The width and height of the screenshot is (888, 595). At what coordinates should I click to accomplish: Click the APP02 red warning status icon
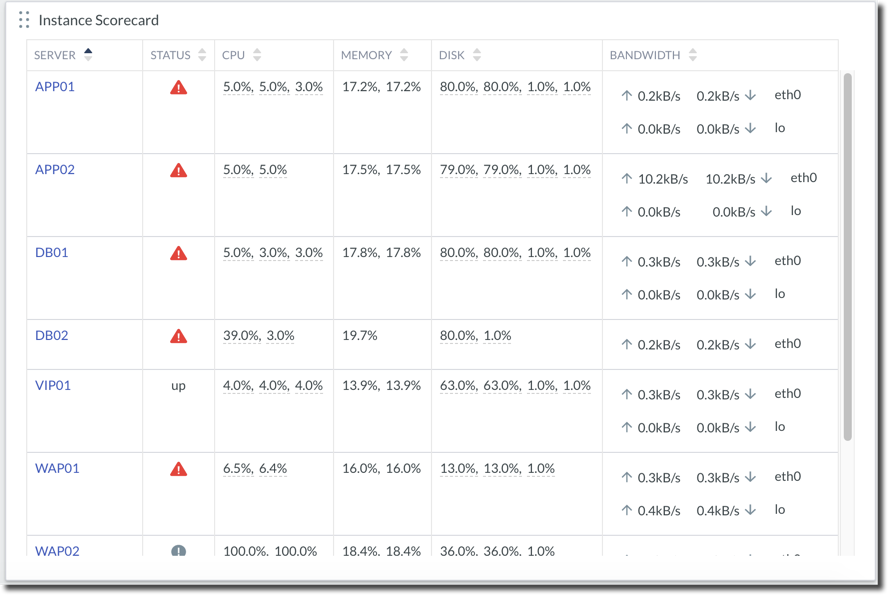pos(179,171)
